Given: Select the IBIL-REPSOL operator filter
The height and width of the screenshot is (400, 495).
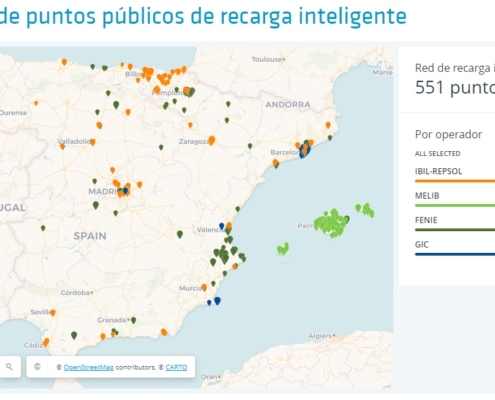Looking at the screenshot, I should 438,171.
